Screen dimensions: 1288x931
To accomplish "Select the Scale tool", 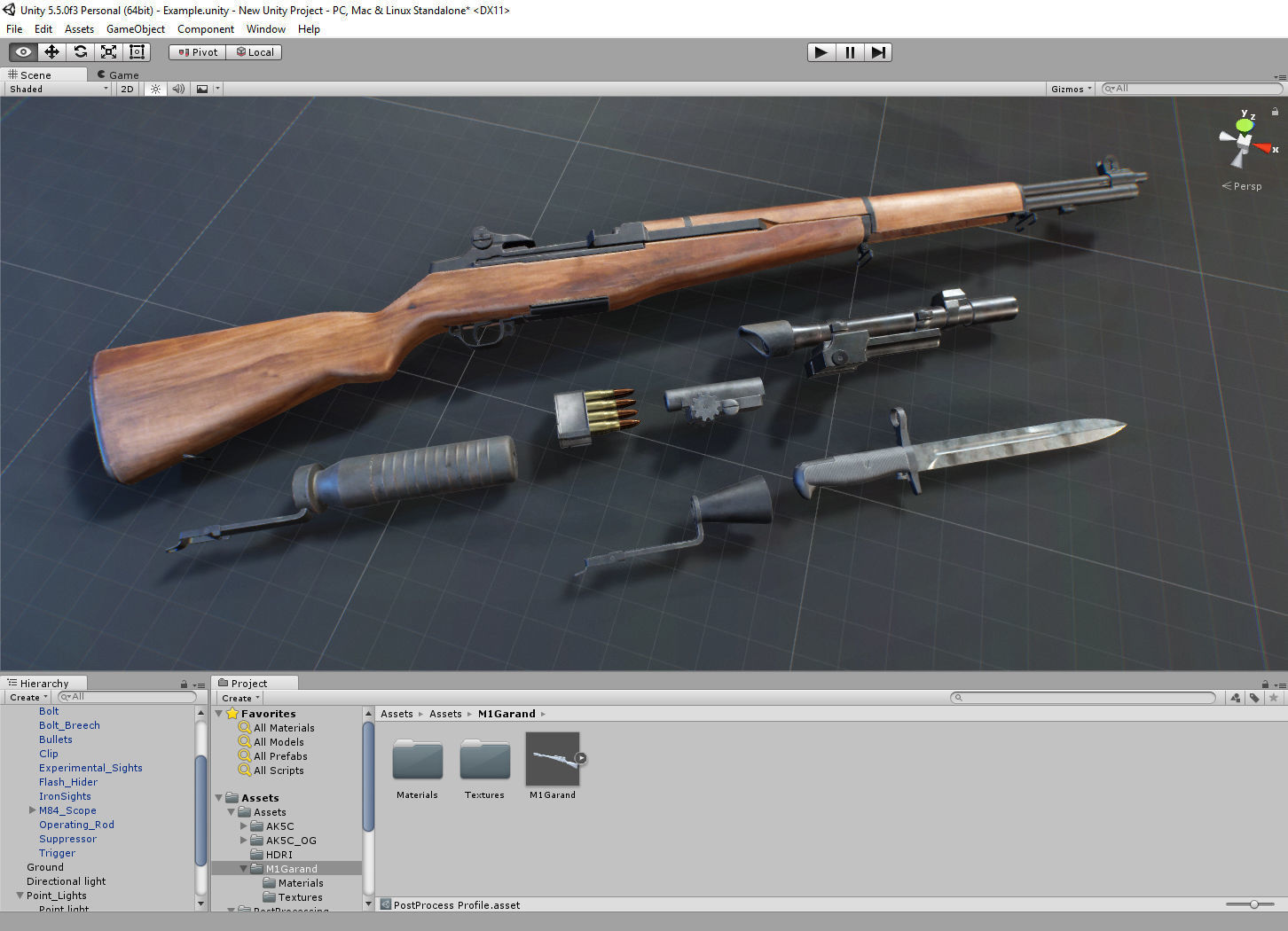I will pos(109,52).
